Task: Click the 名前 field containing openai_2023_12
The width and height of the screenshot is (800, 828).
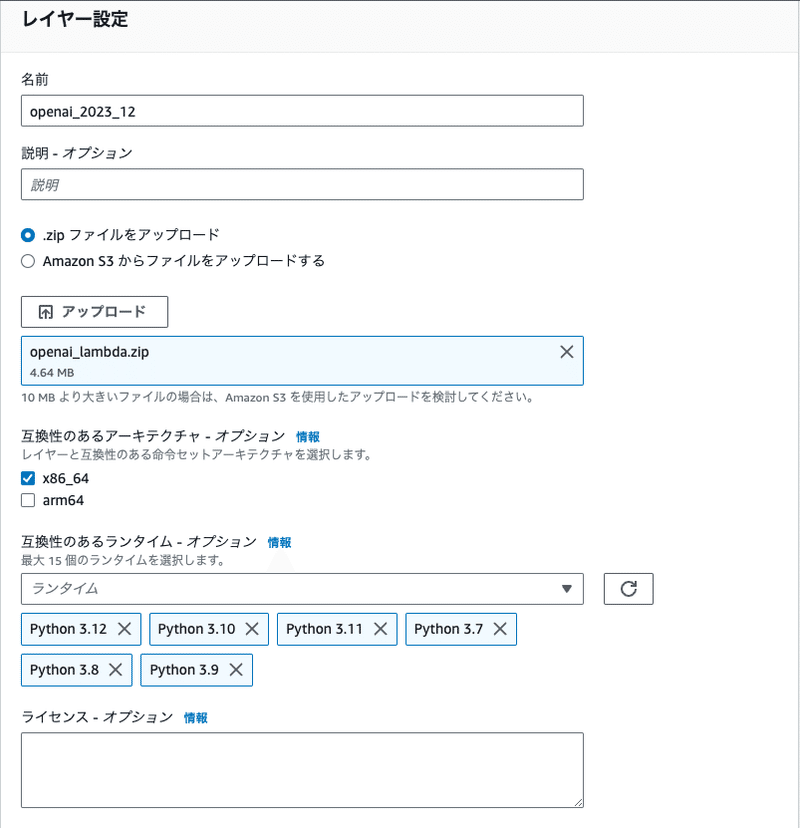Action: click(302, 110)
